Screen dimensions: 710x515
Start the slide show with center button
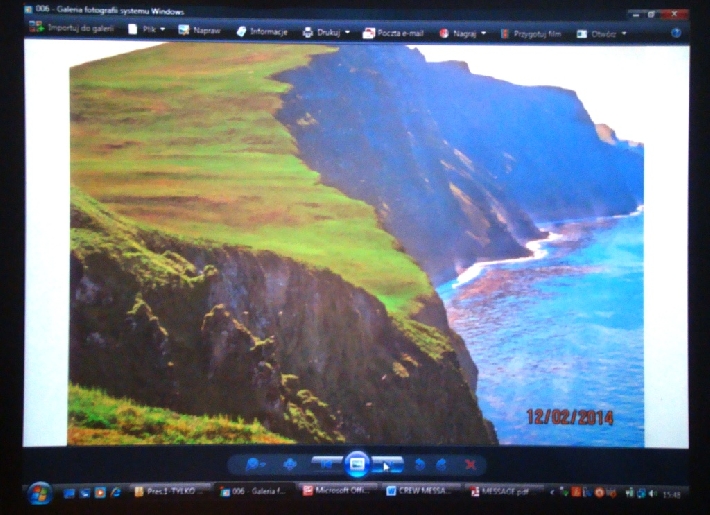tap(357, 464)
